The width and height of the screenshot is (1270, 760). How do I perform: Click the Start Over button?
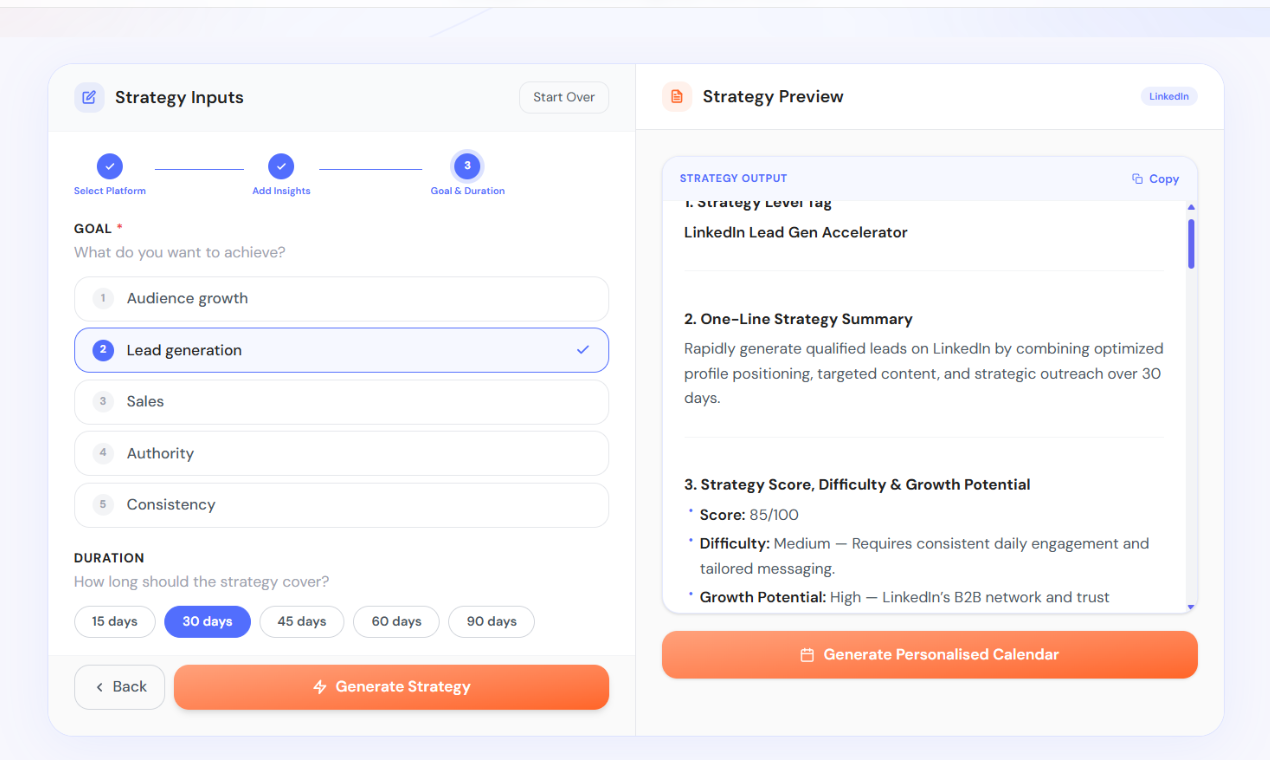(x=563, y=97)
